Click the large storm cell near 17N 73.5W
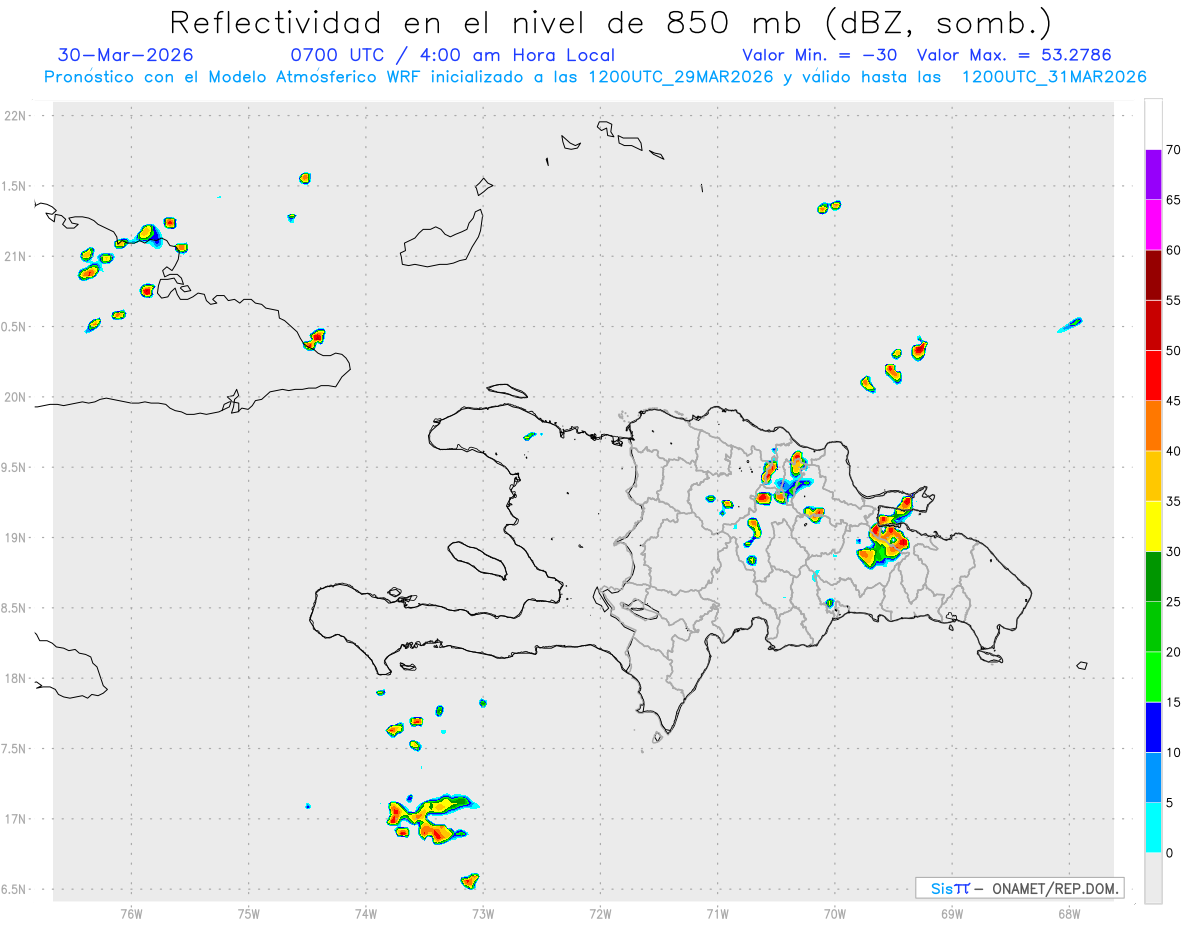This screenshot has height=927, width=1200. [x=430, y=817]
